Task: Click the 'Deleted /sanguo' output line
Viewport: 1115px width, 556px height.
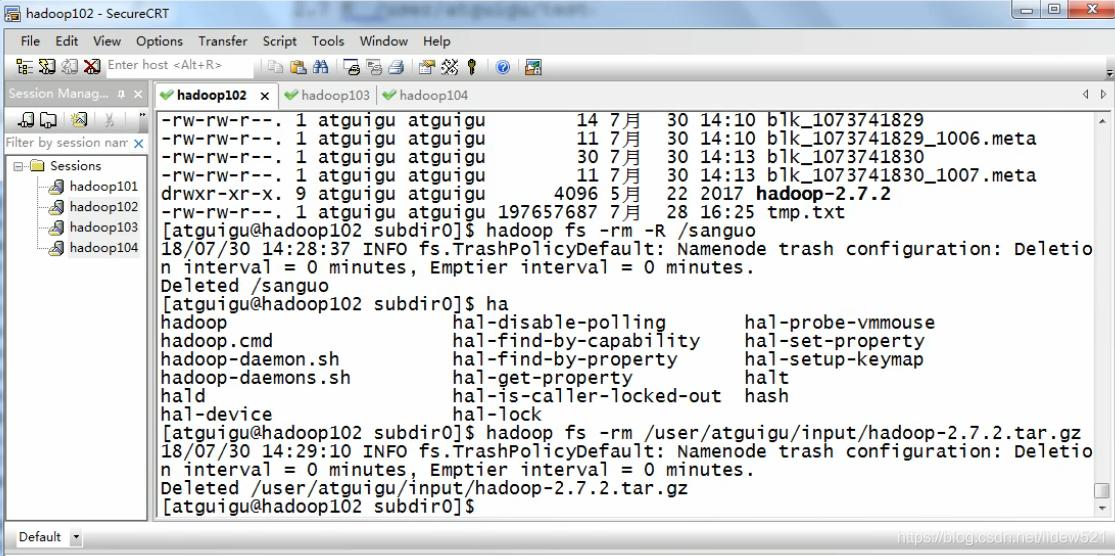Action: click(x=245, y=286)
